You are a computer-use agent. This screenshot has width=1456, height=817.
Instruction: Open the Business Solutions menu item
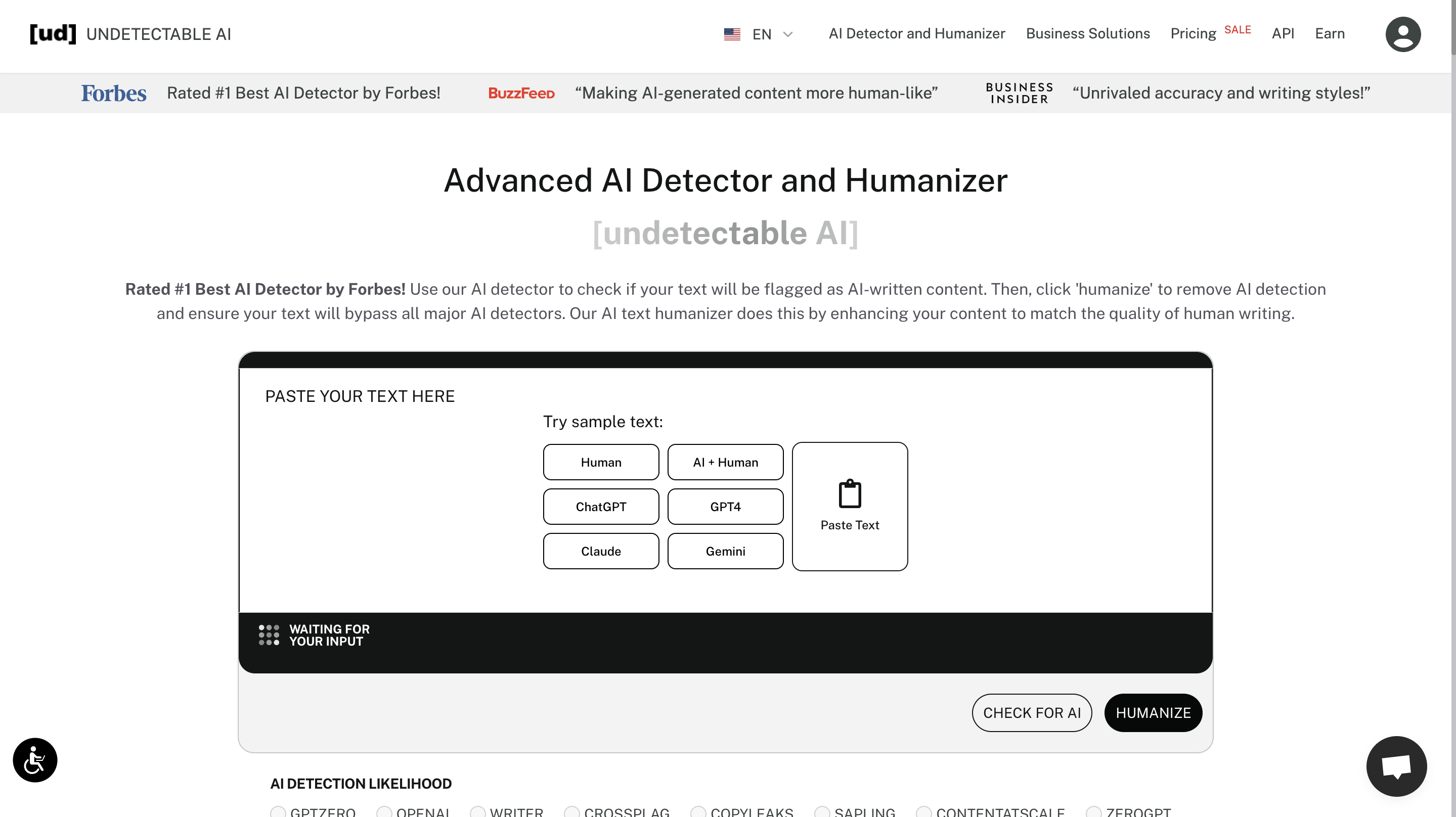pos(1087,34)
